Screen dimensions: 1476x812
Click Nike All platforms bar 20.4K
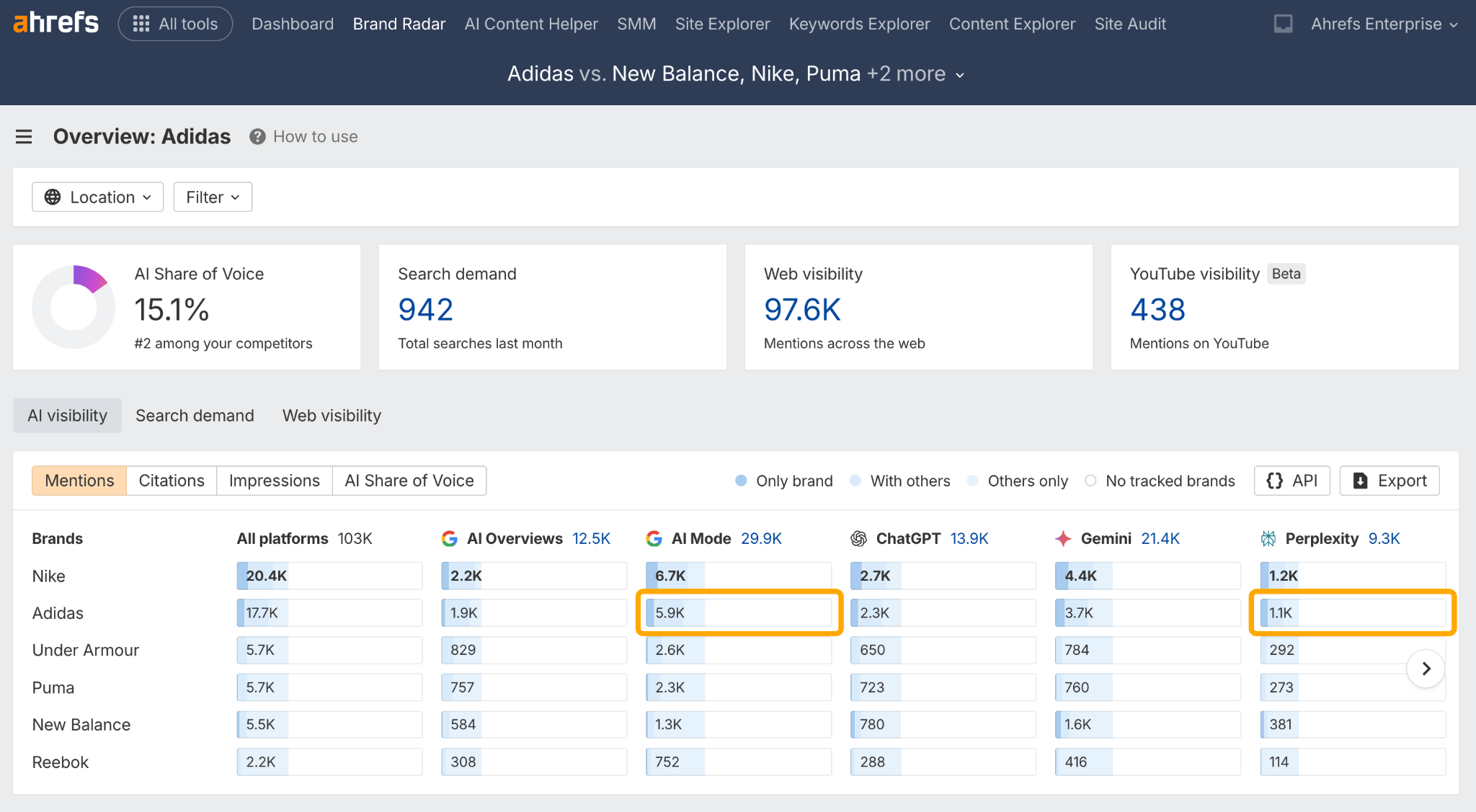[329, 576]
